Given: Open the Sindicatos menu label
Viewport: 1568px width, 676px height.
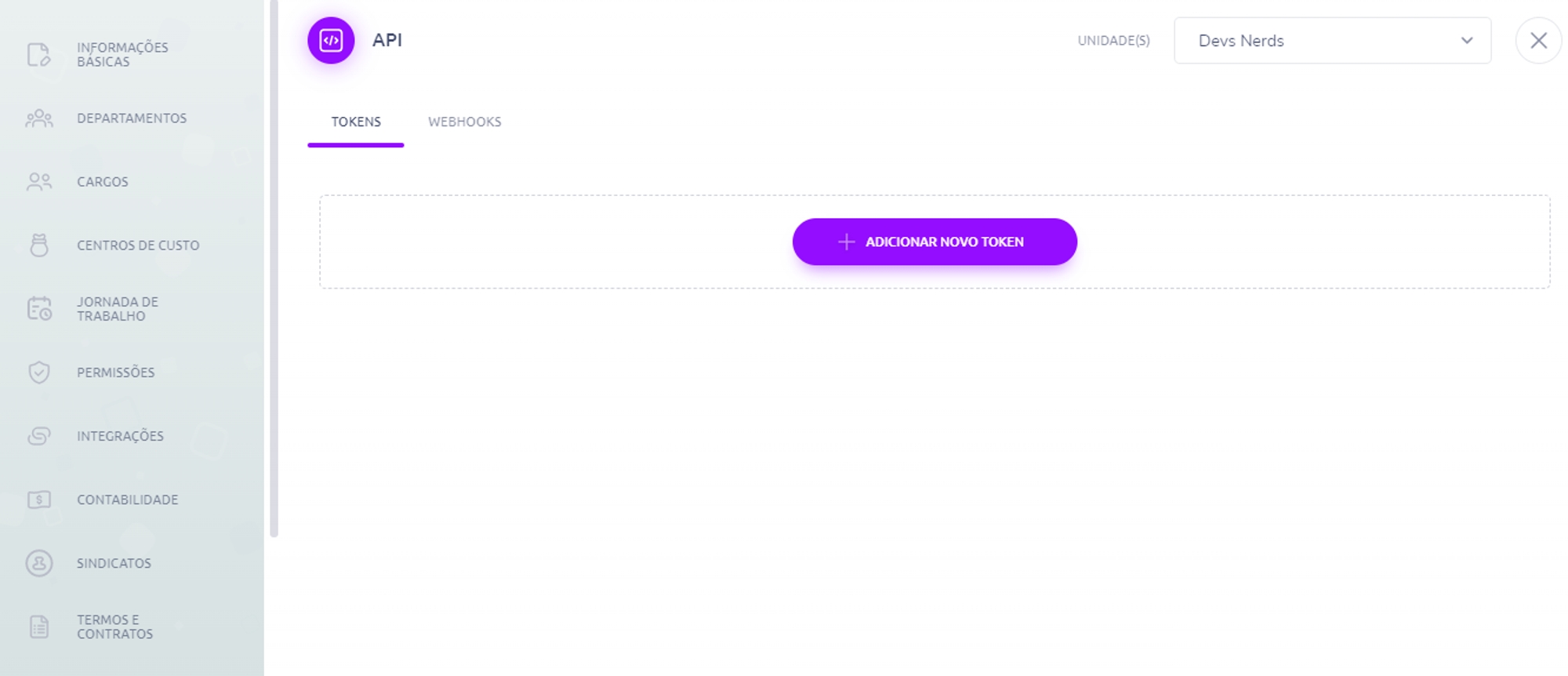Looking at the screenshot, I should pyautogui.click(x=114, y=563).
